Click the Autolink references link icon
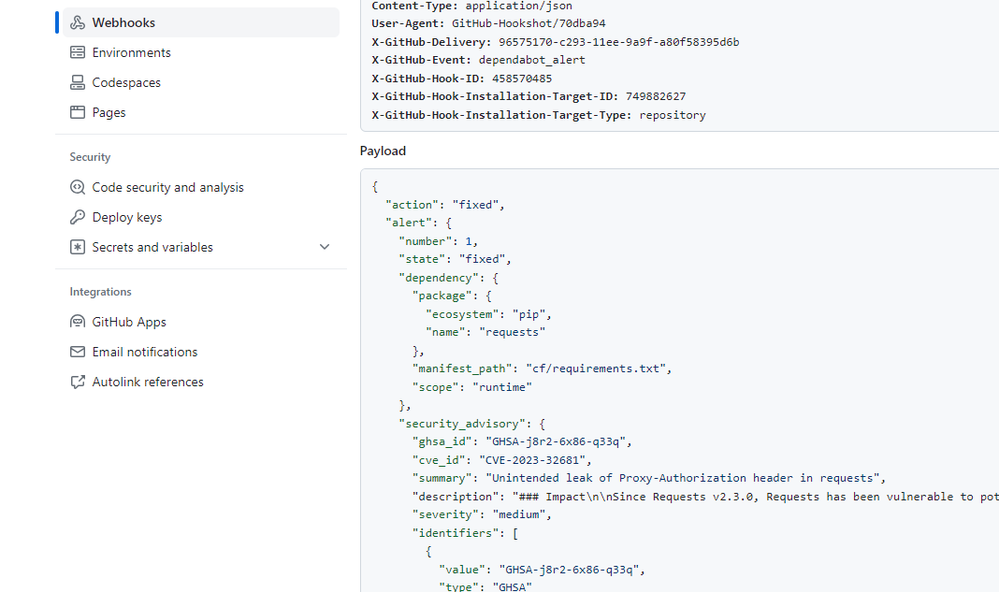999x592 pixels. tap(77, 382)
